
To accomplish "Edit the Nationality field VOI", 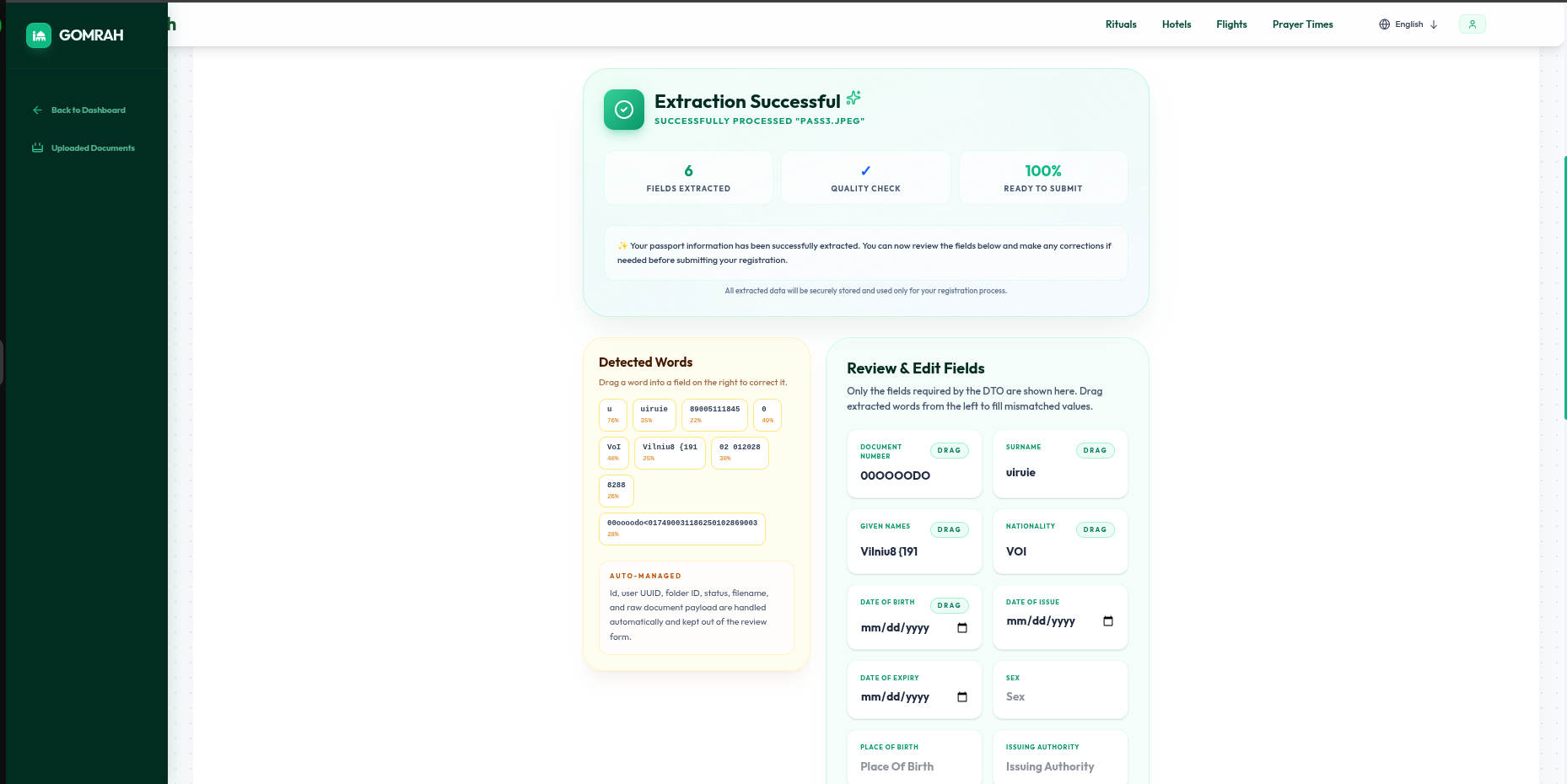I will coord(1060,551).
